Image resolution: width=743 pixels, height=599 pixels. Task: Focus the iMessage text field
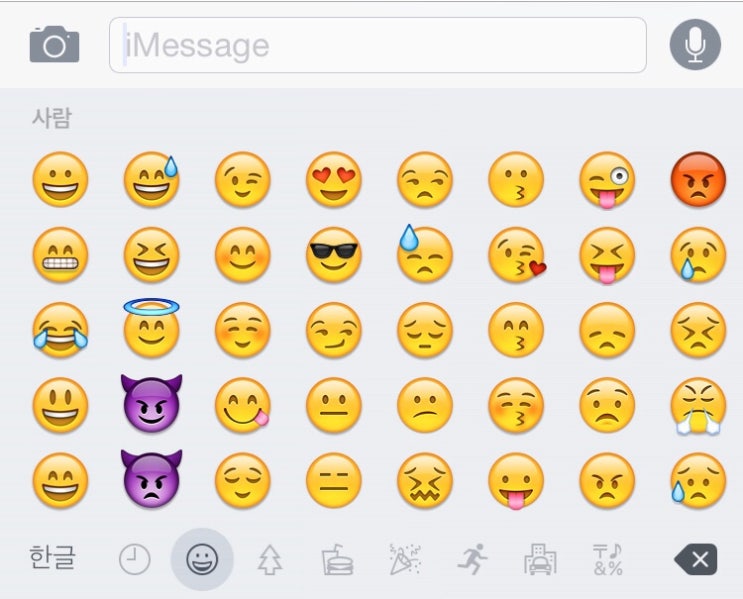(x=378, y=45)
